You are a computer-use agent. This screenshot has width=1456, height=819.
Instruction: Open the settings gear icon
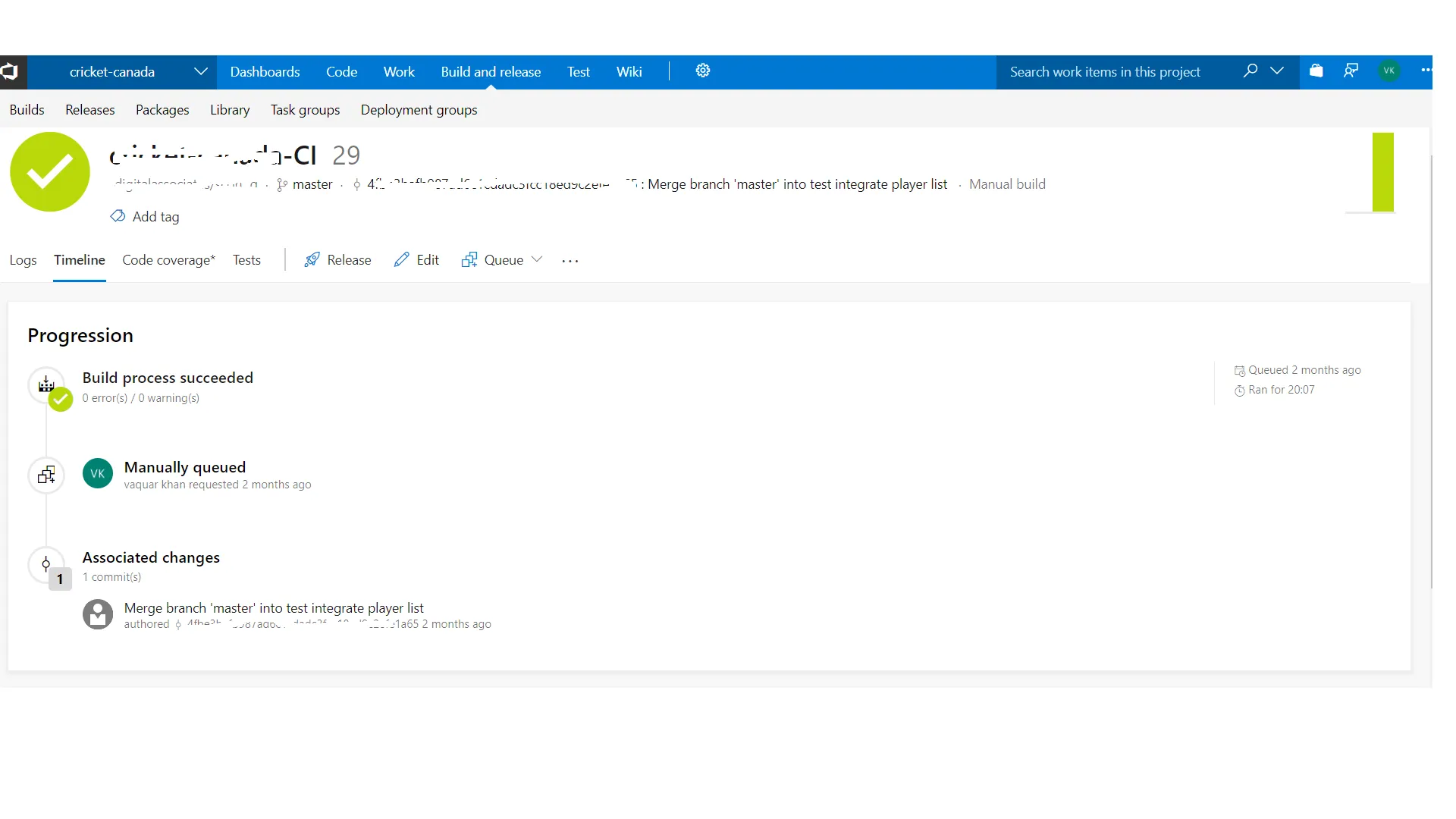pyautogui.click(x=703, y=71)
